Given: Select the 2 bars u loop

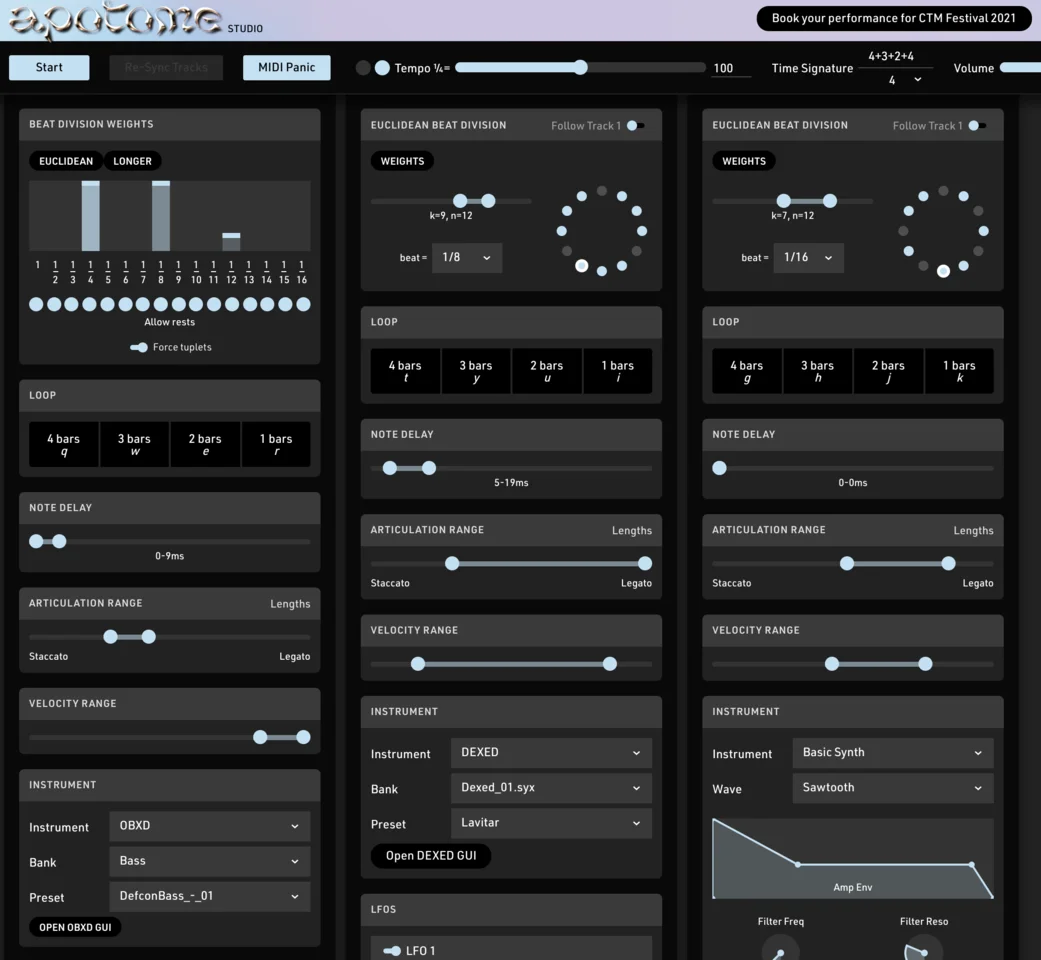Looking at the screenshot, I should tap(547, 371).
